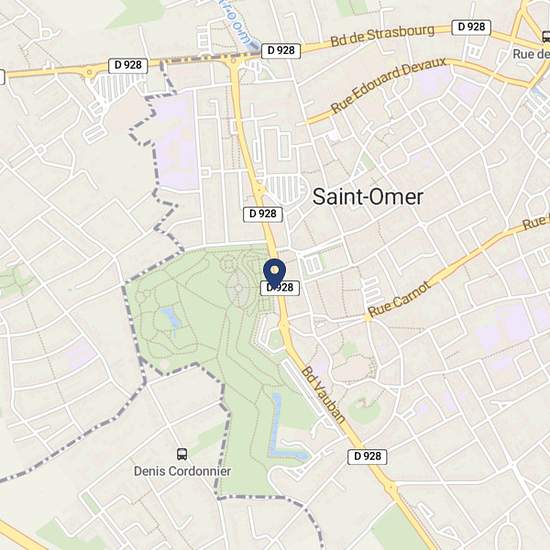Click the Denis Cordonnier stop name text

coord(182,471)
